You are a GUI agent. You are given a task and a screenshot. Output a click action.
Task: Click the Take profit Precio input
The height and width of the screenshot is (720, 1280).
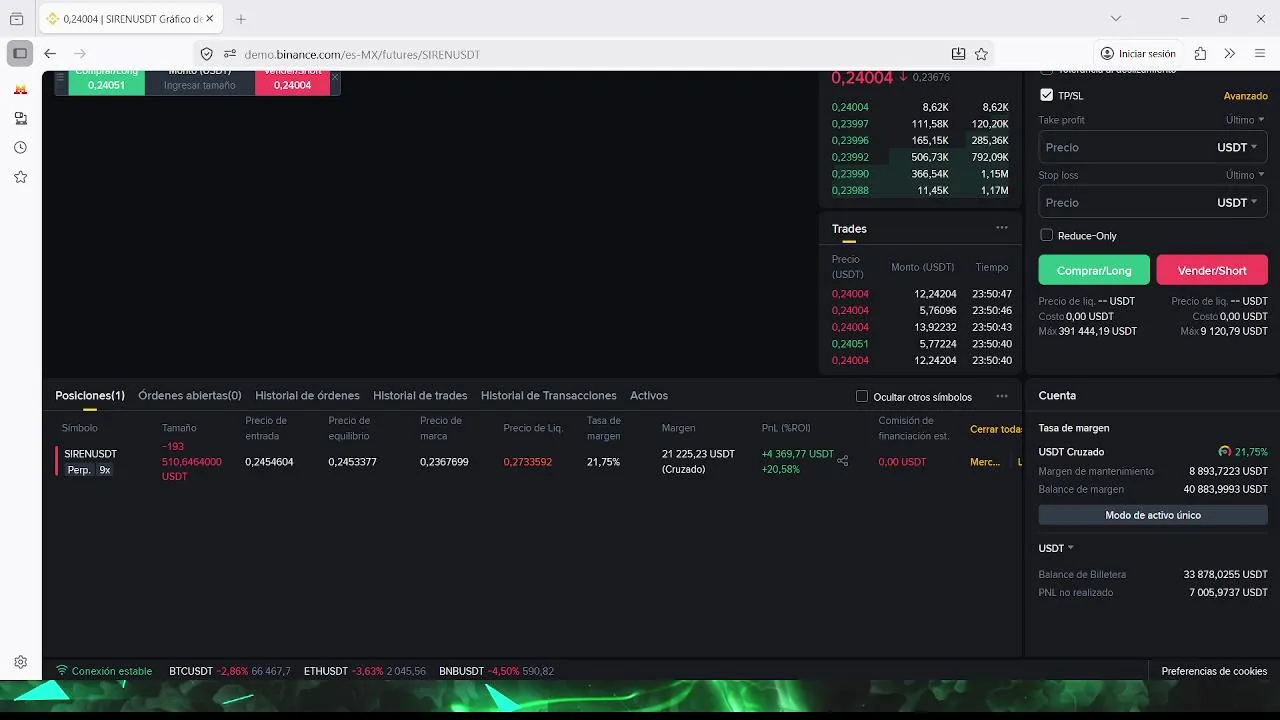1125,147
